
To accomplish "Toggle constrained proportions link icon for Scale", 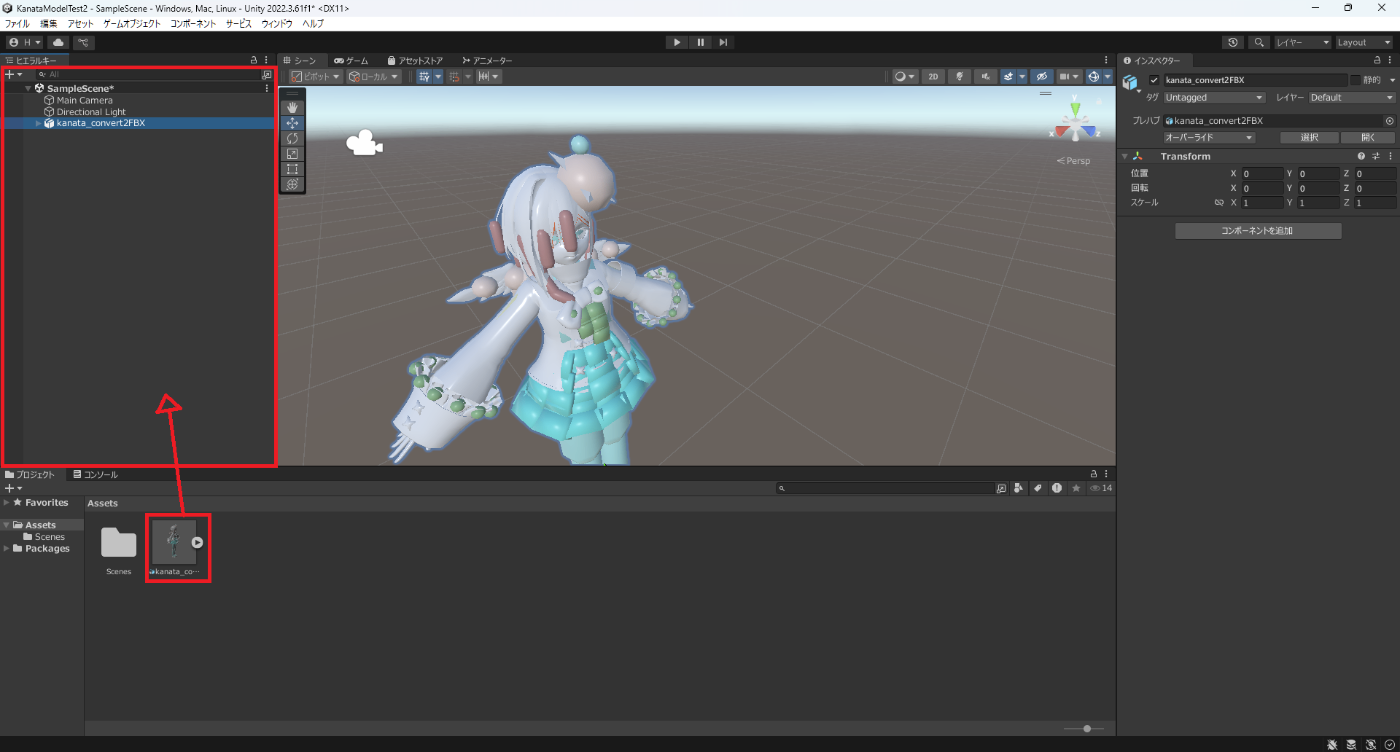I will [x=1219, y=203].
